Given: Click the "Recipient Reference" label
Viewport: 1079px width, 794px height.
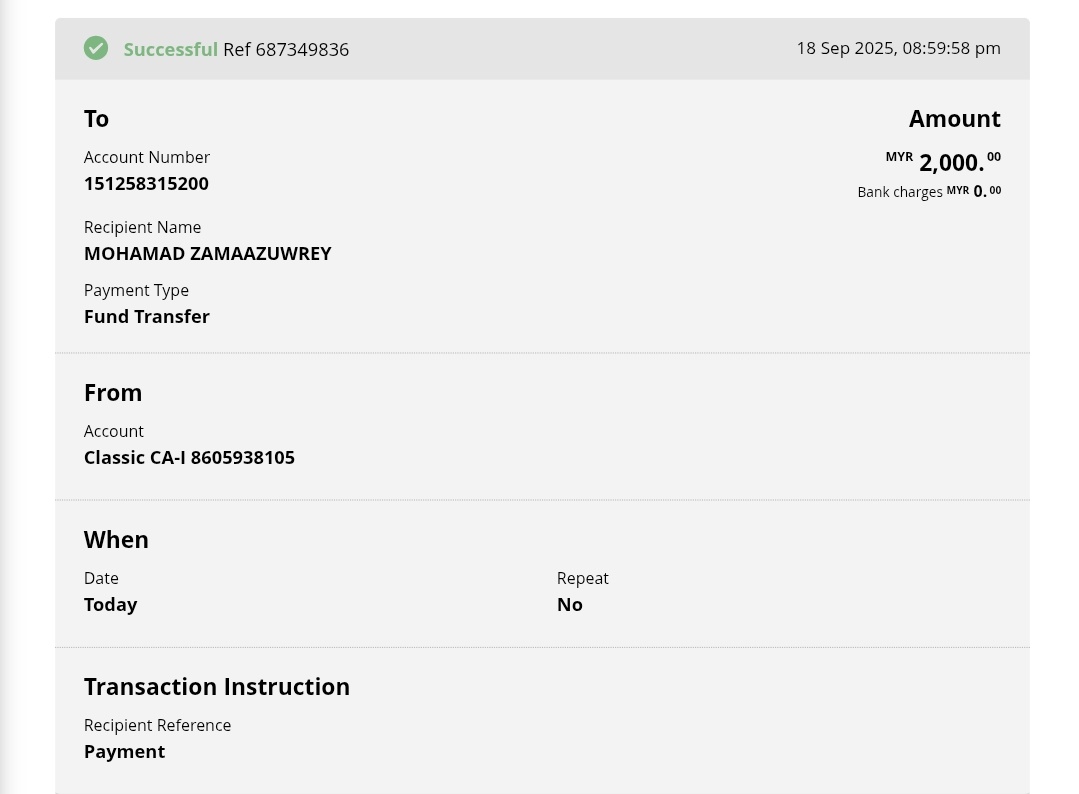Looking at the screenshot, I should pos(157,725).
